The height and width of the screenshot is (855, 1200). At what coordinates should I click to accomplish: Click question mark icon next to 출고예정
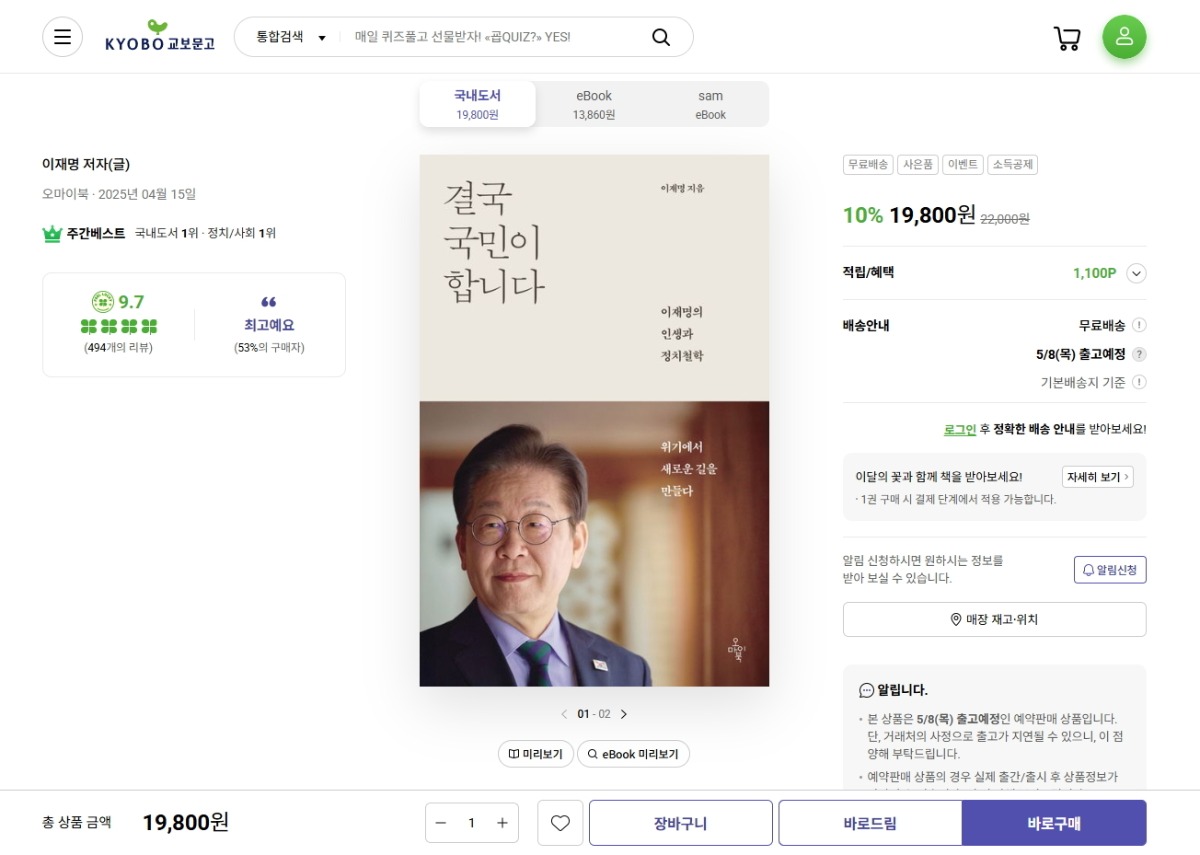[x=1139, y=354]
